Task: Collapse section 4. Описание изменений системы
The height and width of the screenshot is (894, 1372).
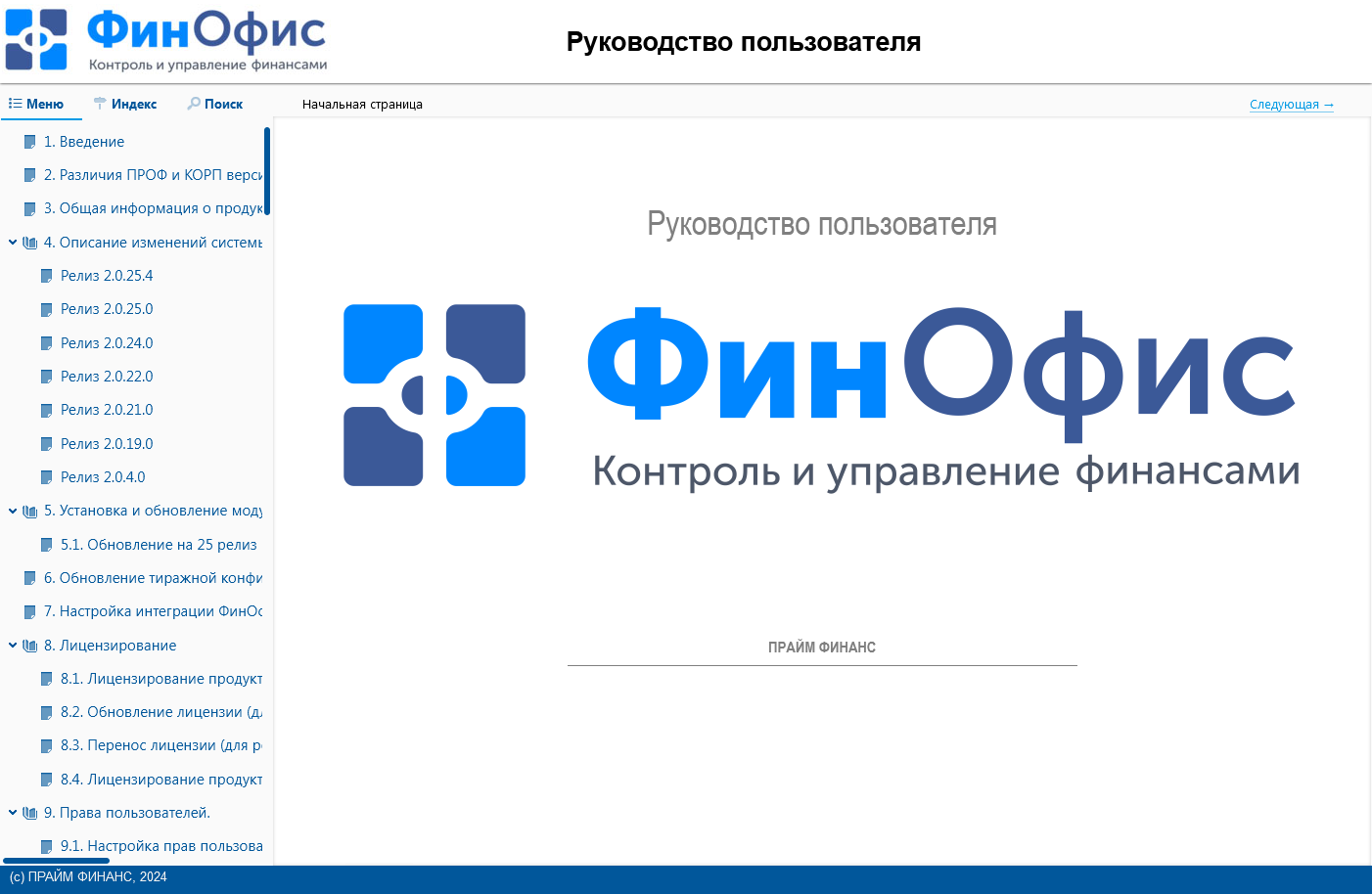Action: 13,243
